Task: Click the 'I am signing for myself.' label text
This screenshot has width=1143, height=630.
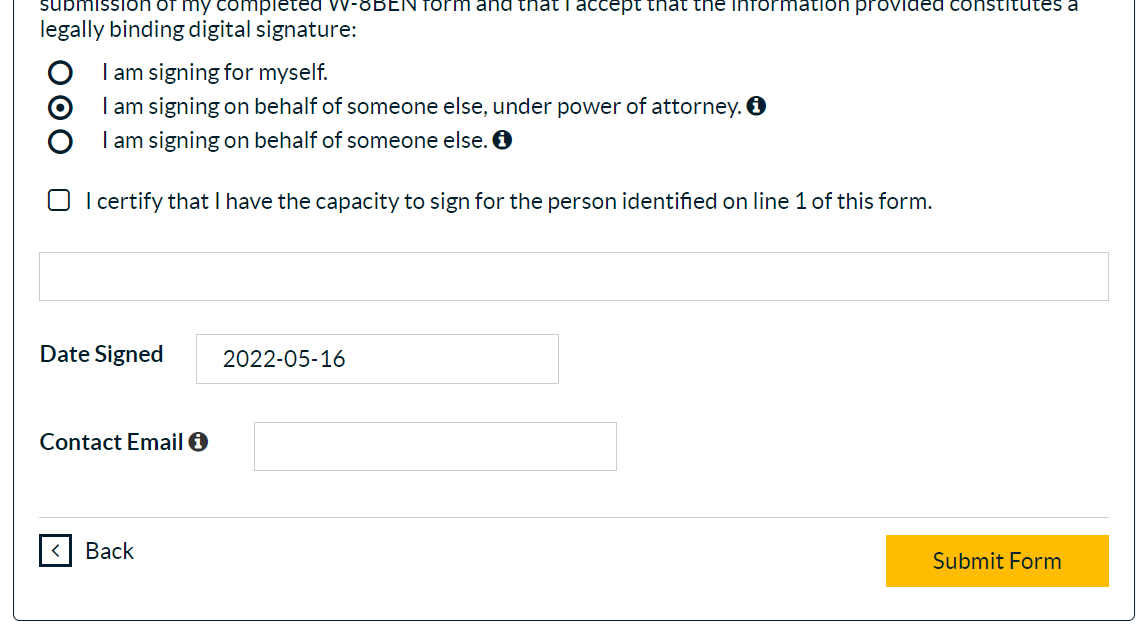Action: (x=215, y=73)
